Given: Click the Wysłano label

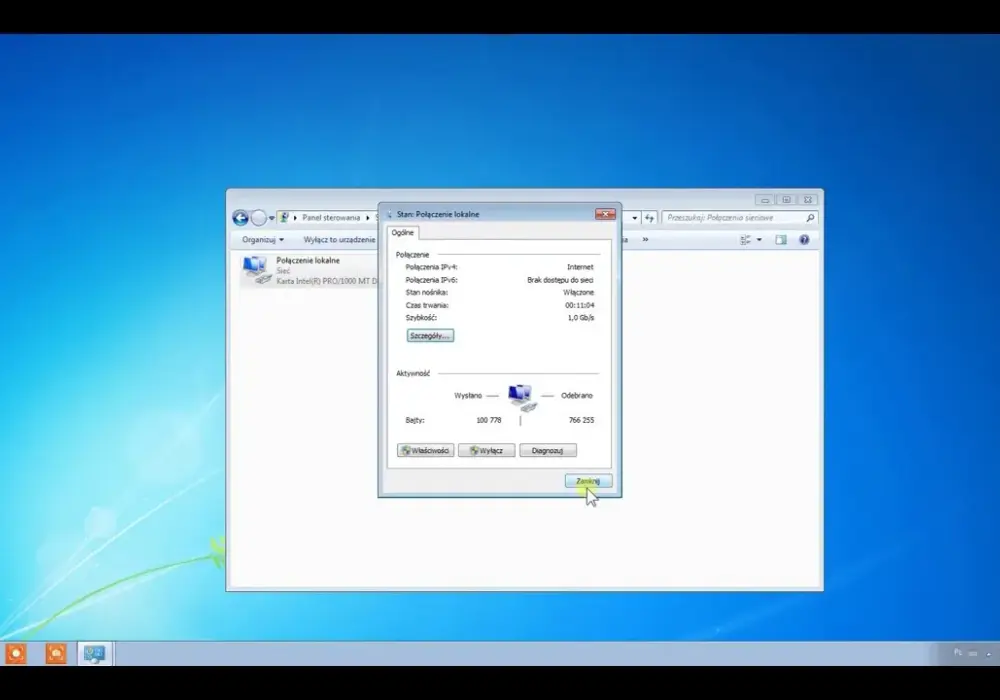Looking at the screenshot, I should tap(468, 395).
